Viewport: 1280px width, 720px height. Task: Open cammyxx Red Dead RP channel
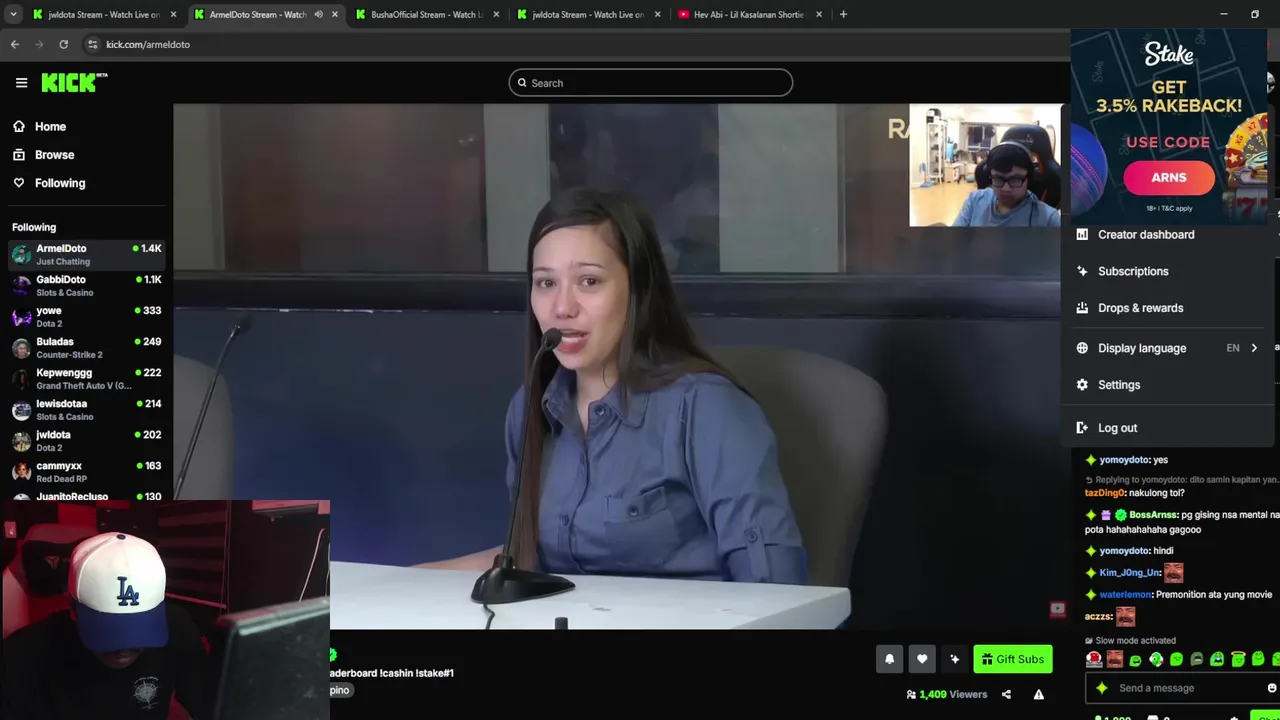point(86,472)
